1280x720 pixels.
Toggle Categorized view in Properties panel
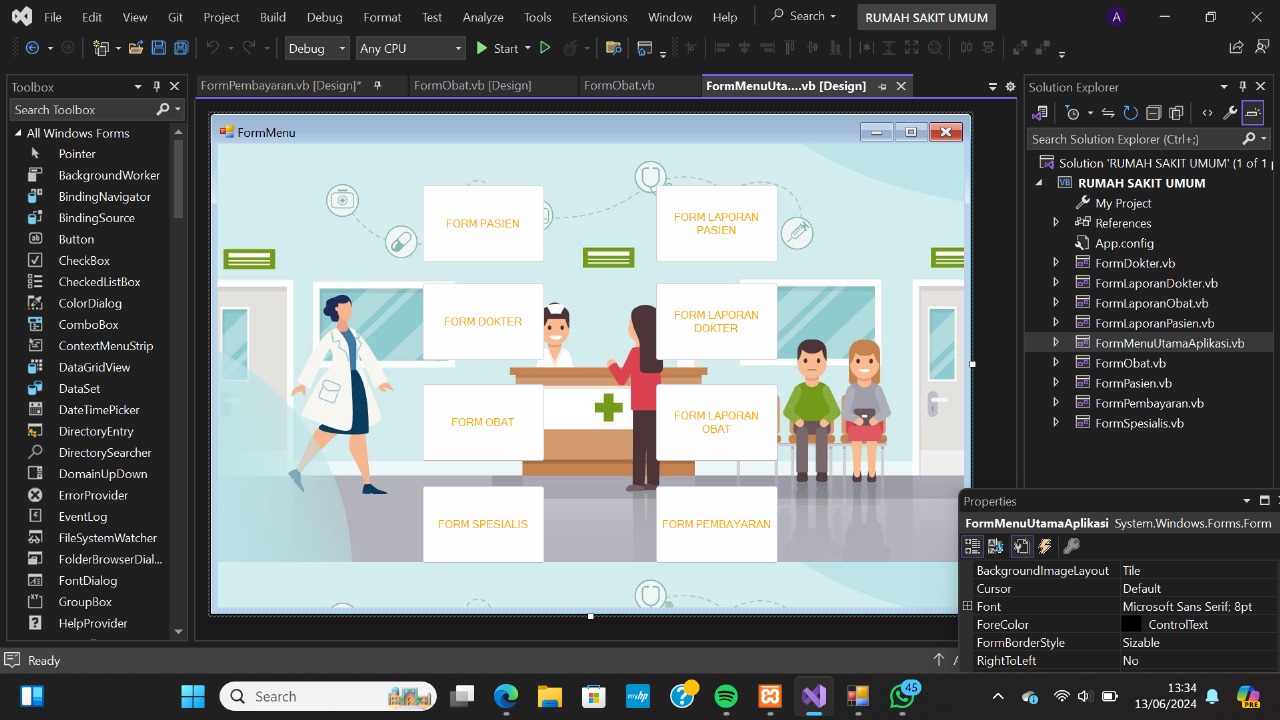pos(972,546)
